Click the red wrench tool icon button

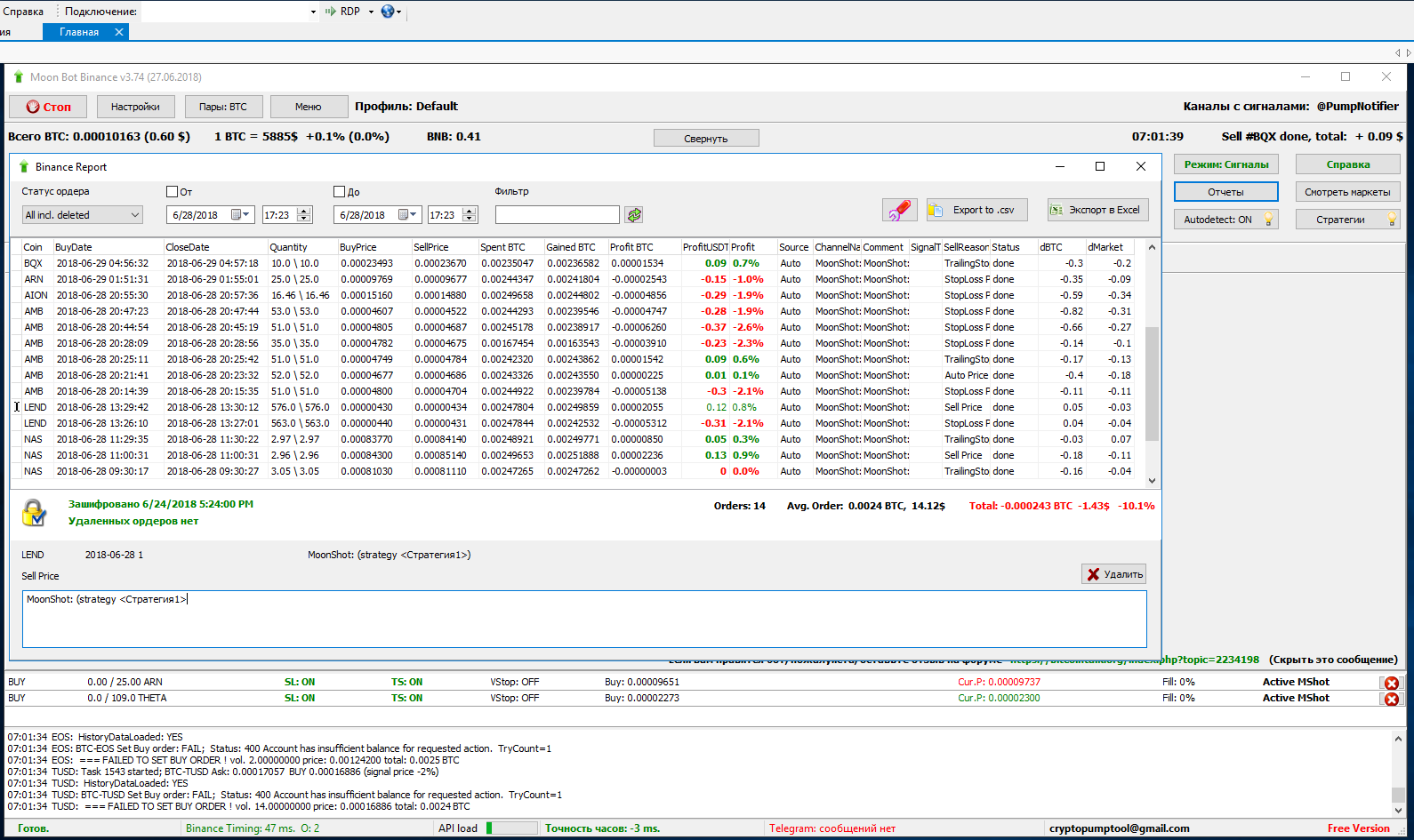899,210
